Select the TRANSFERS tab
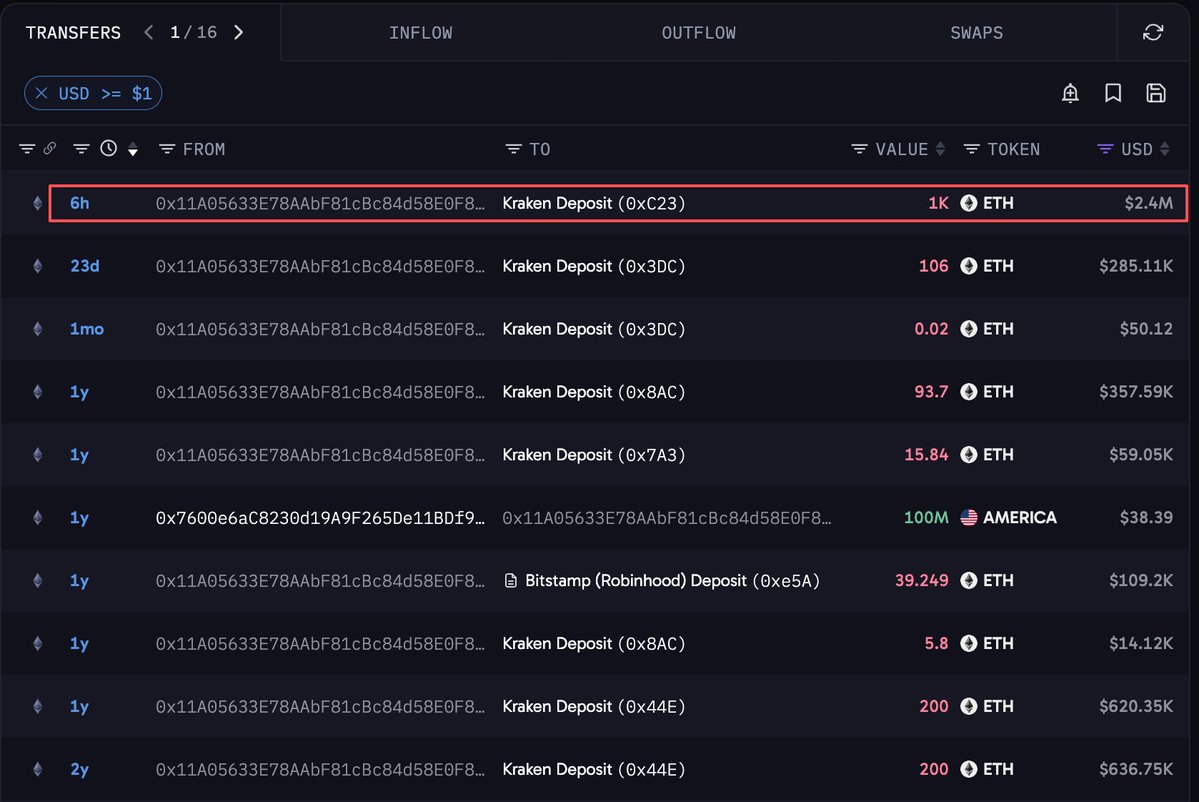Viewport: 1199px width, 802px height. (73, 33)
